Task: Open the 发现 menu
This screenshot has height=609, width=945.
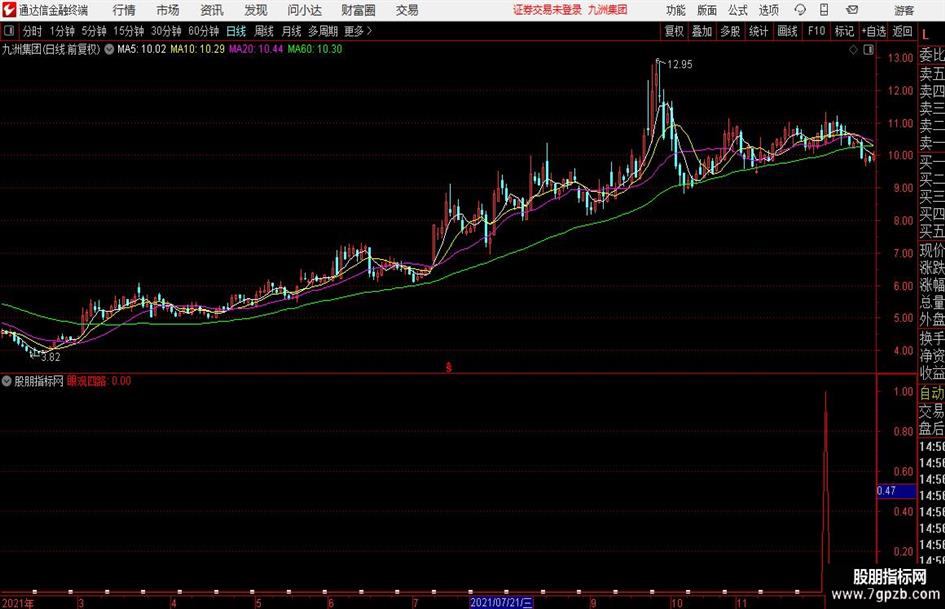Action: (x=256, y=10)
